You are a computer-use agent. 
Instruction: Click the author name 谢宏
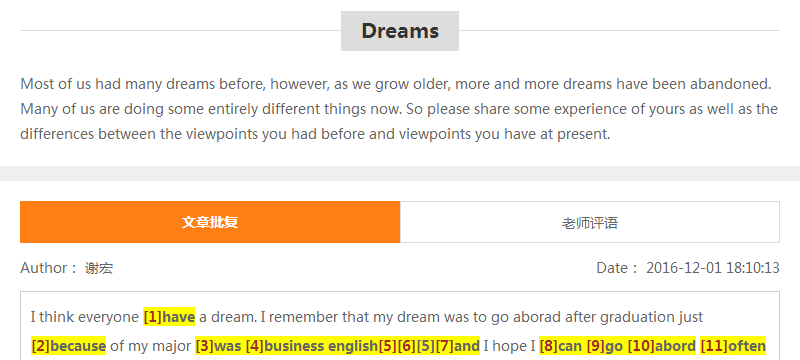pos(99,268)
